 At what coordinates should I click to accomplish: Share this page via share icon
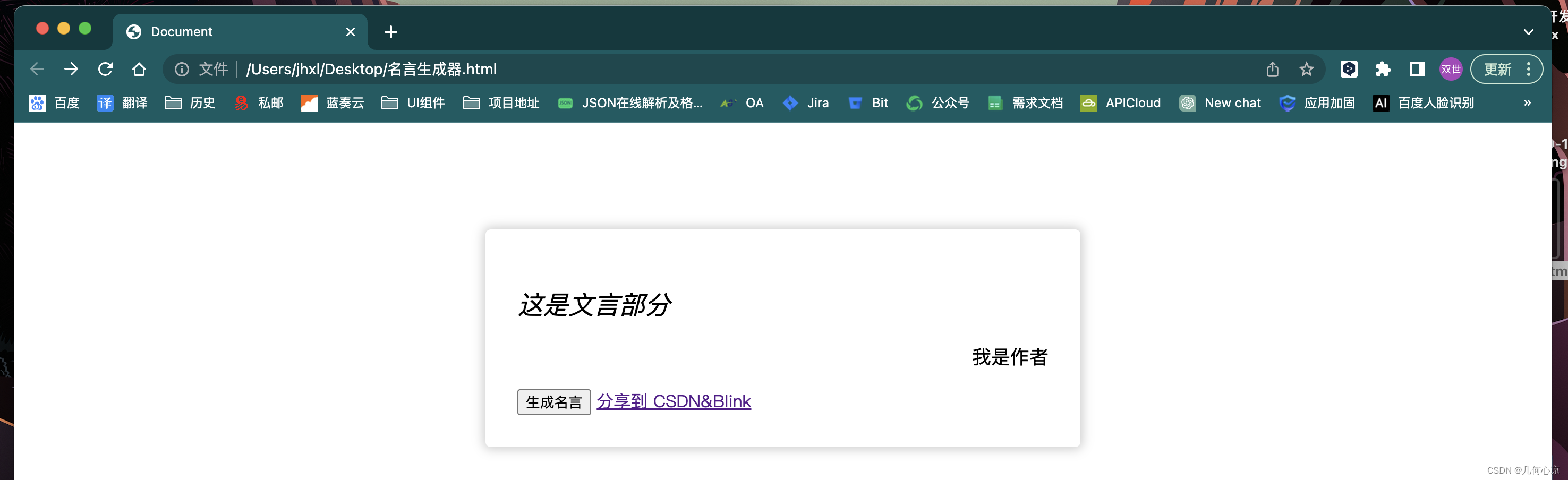click(x=1272, y=70)
